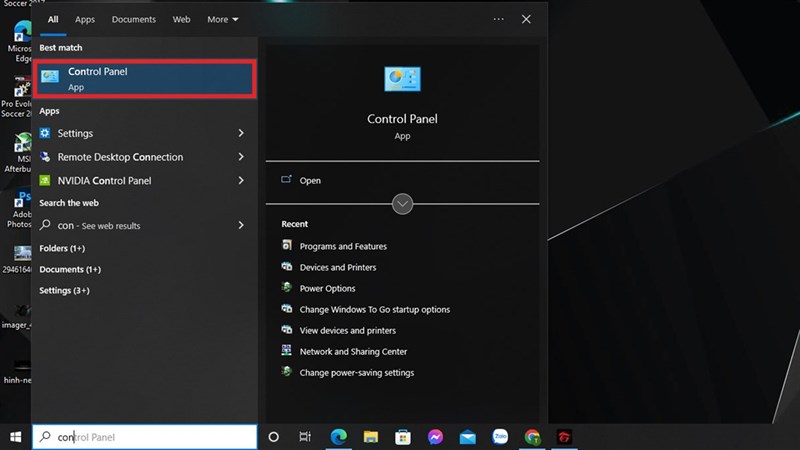Open the Windows Start button

point(16,437)
